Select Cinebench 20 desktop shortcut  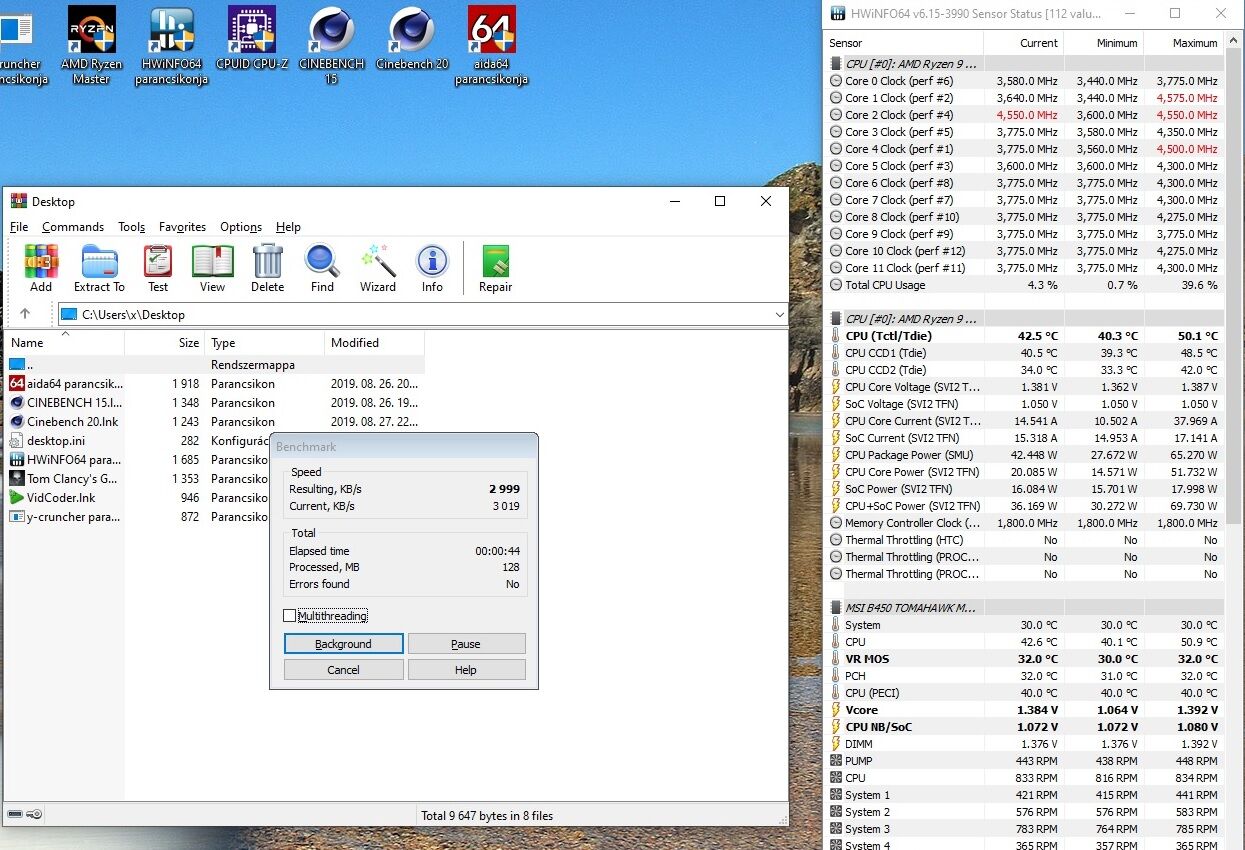pyautogui.click(x=412, y=38)
